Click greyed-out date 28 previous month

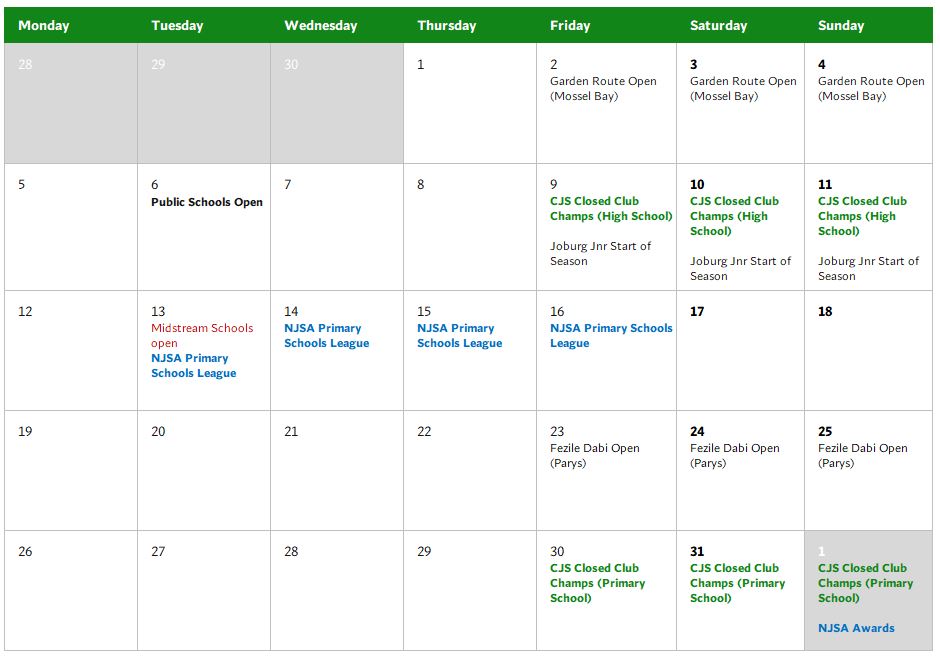(25, 65)
